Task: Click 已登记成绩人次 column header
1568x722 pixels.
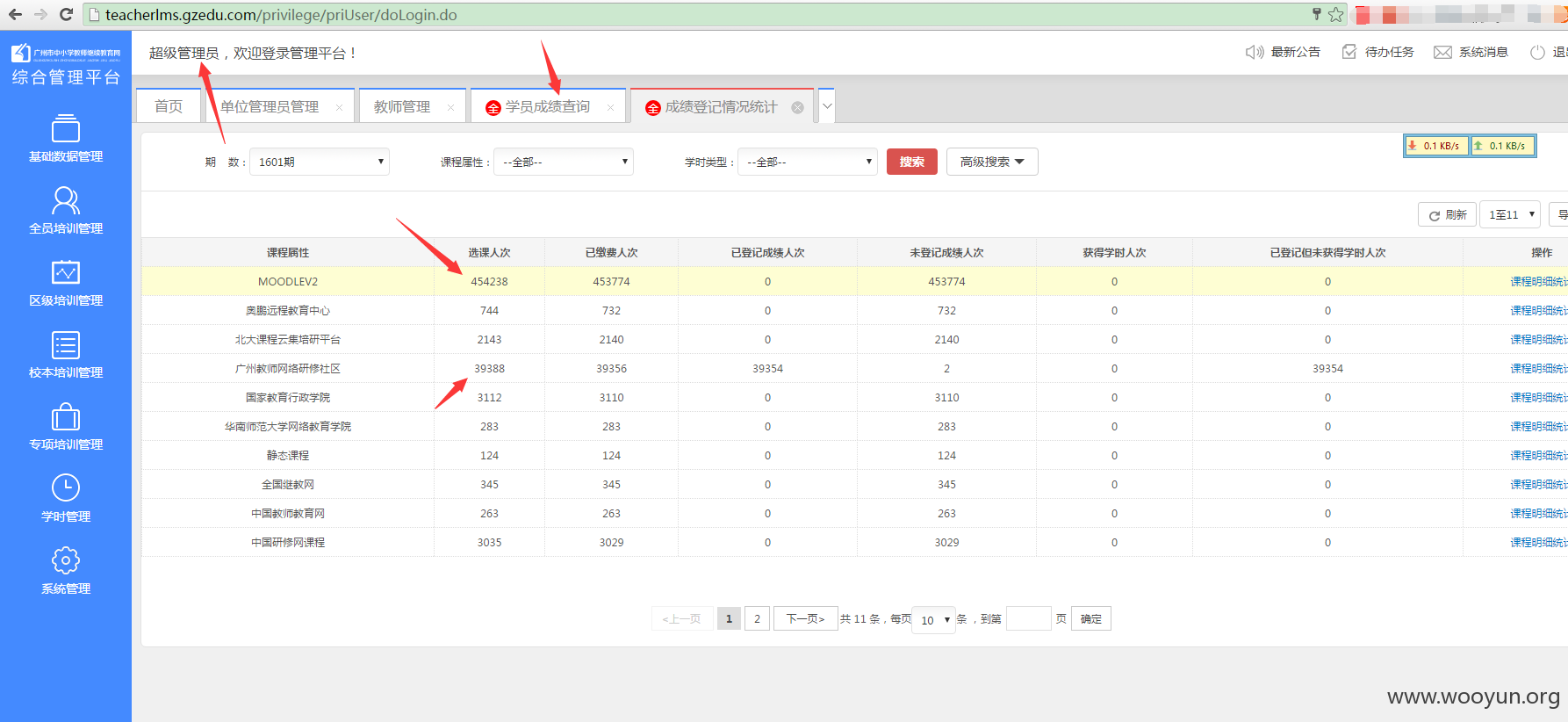Action: [767, 252]
